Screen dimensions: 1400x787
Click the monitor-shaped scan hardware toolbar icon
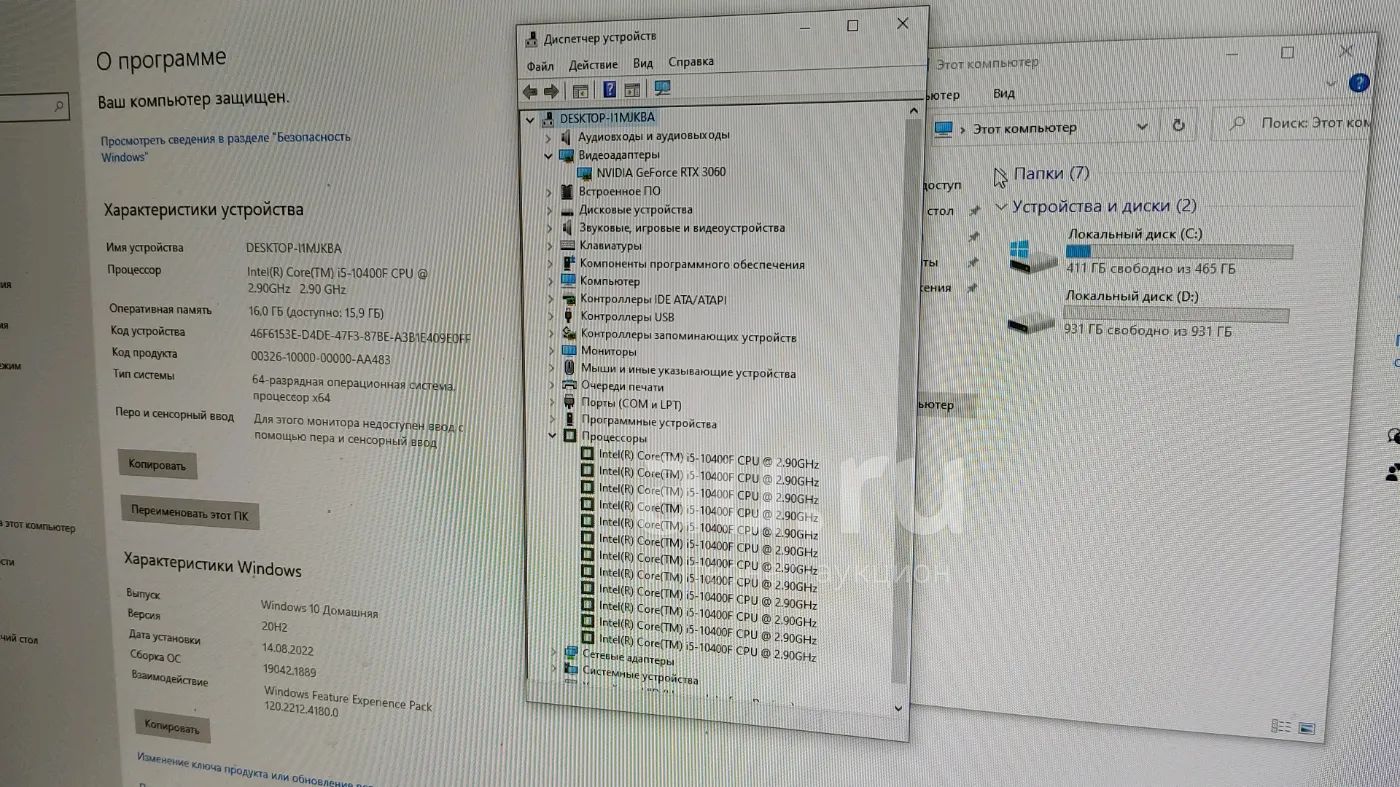point(661,89)
